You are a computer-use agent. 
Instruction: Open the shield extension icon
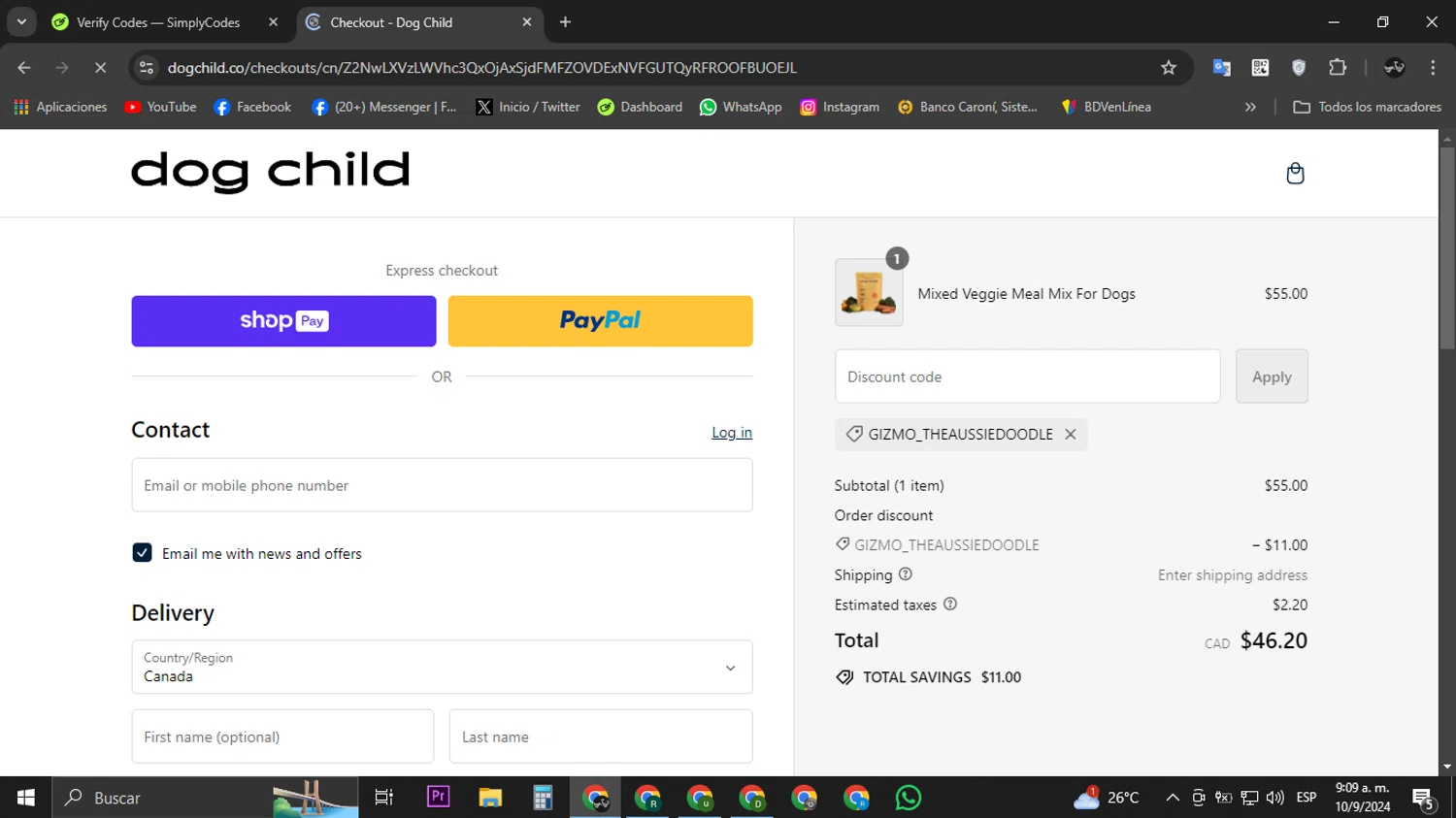(1299, 67)
